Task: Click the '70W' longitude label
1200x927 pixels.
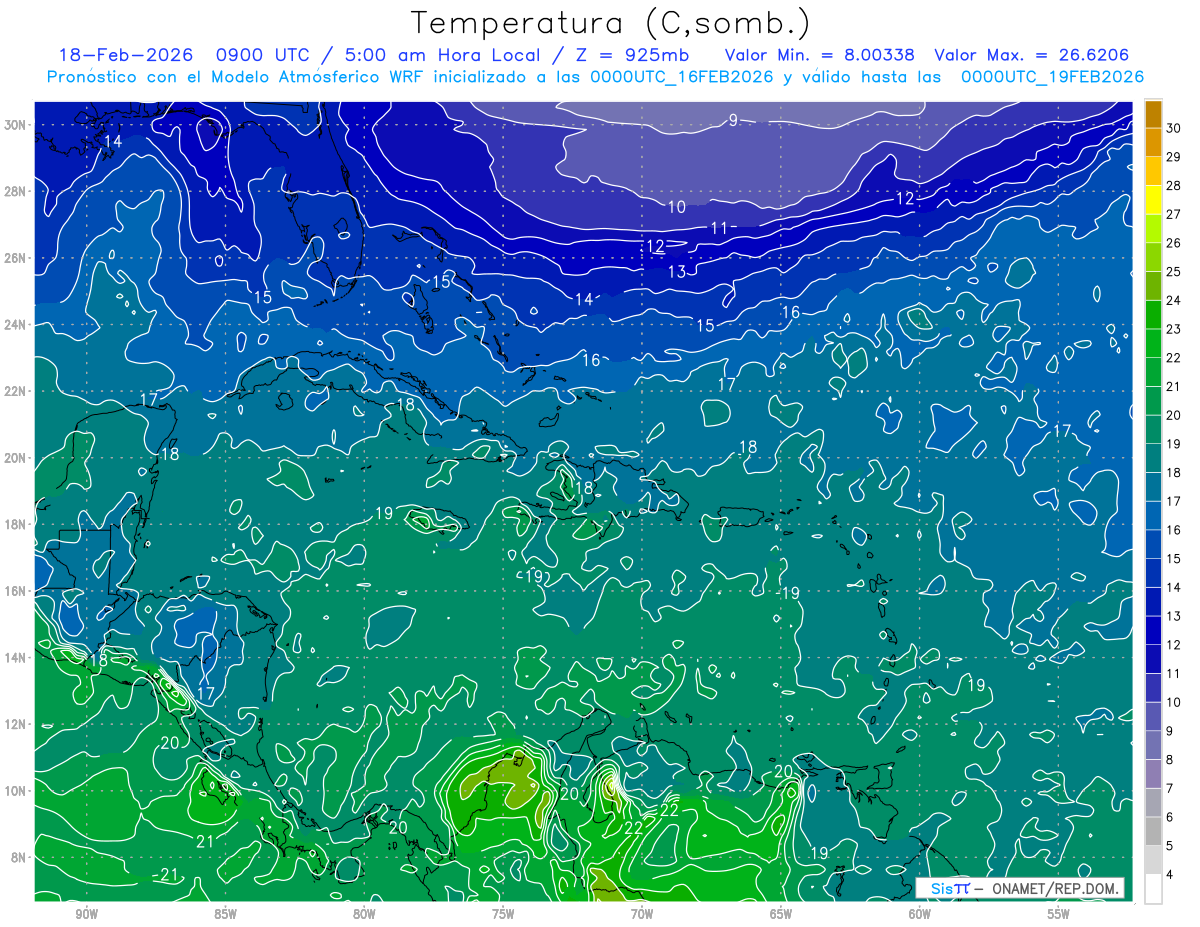Action: (642, 914)
